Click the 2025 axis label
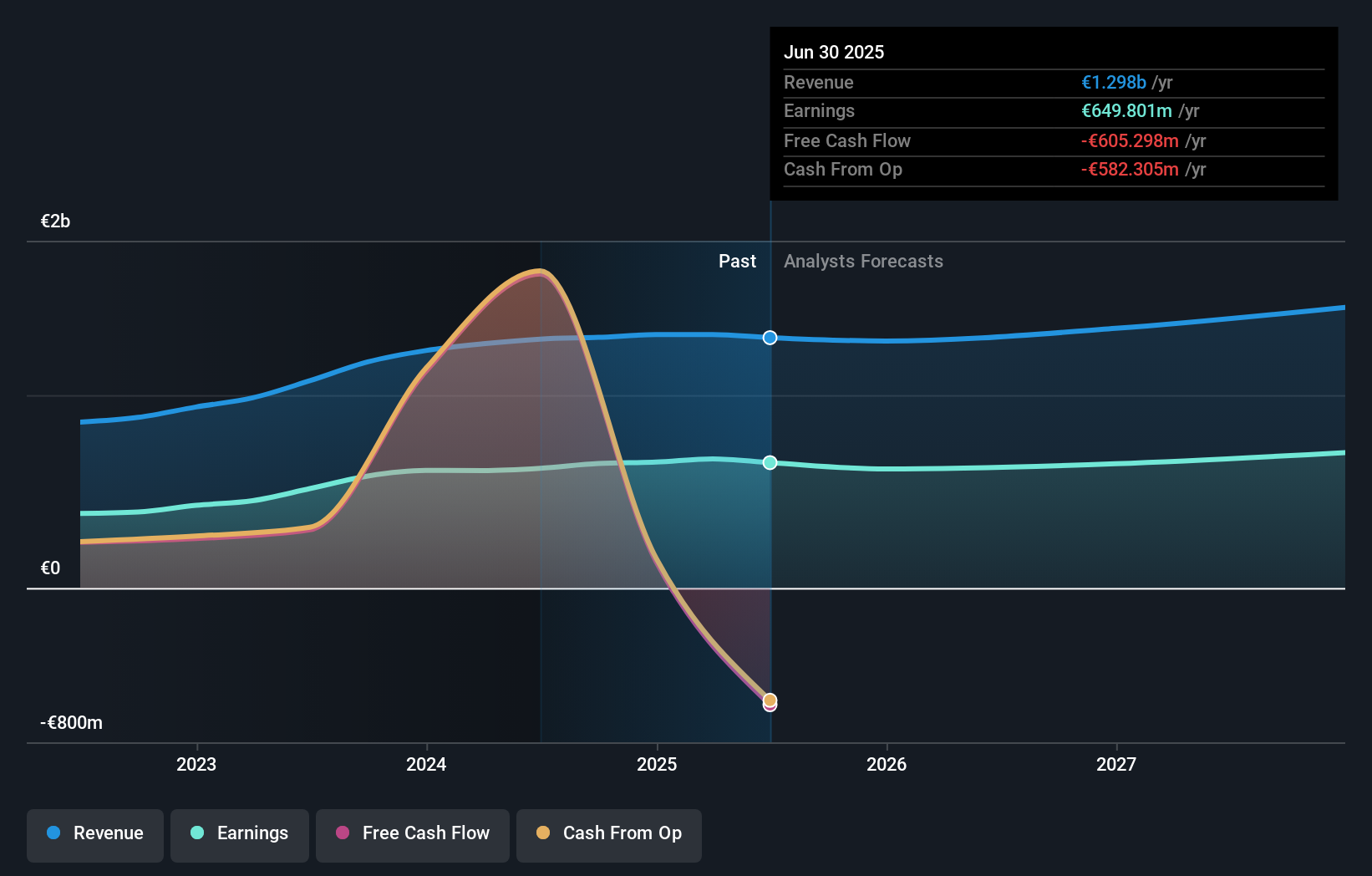1372x876 pixels. tap(657, 764)
